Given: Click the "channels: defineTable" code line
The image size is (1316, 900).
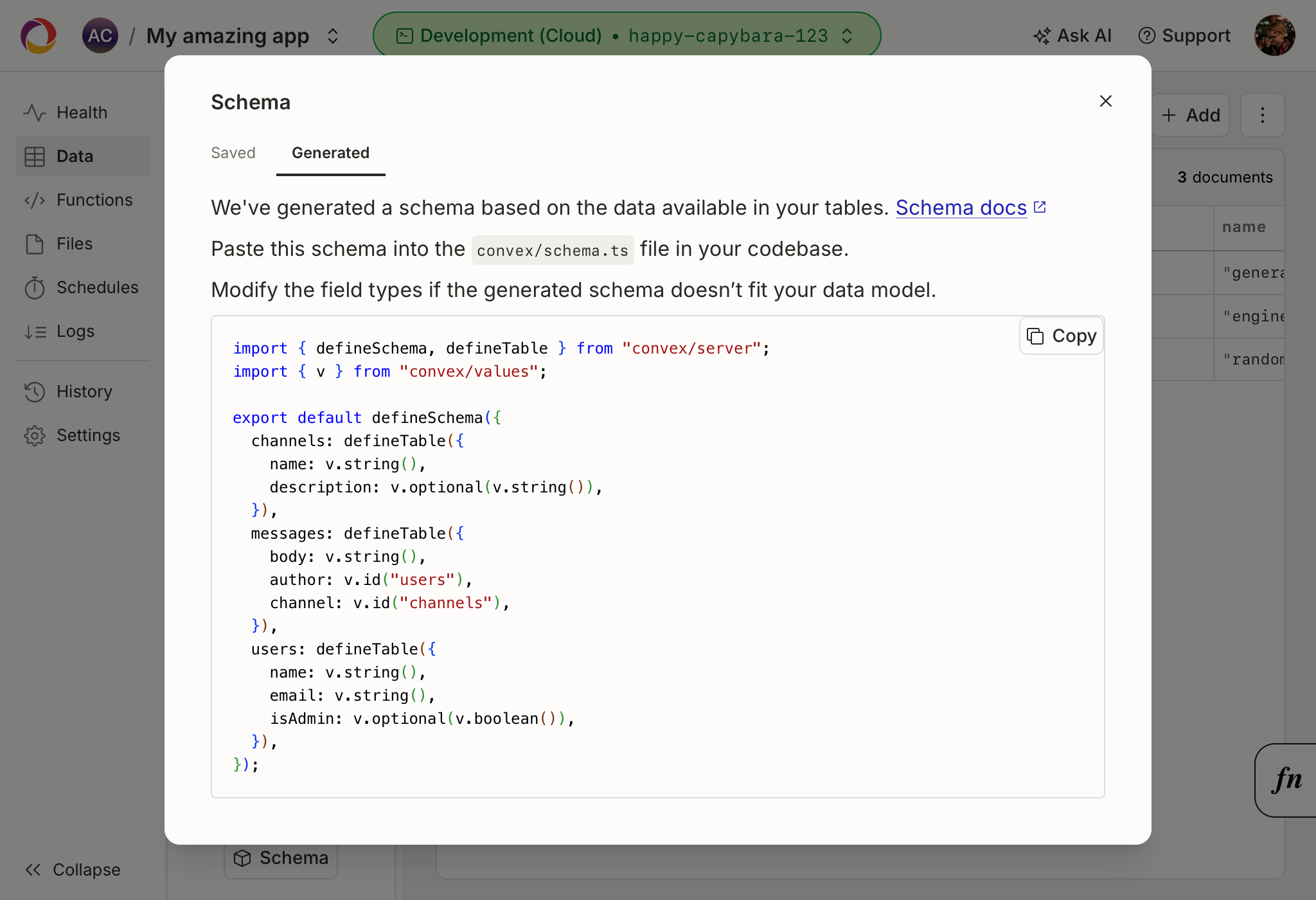Looking at the screenshot, I should coord(357,441).
